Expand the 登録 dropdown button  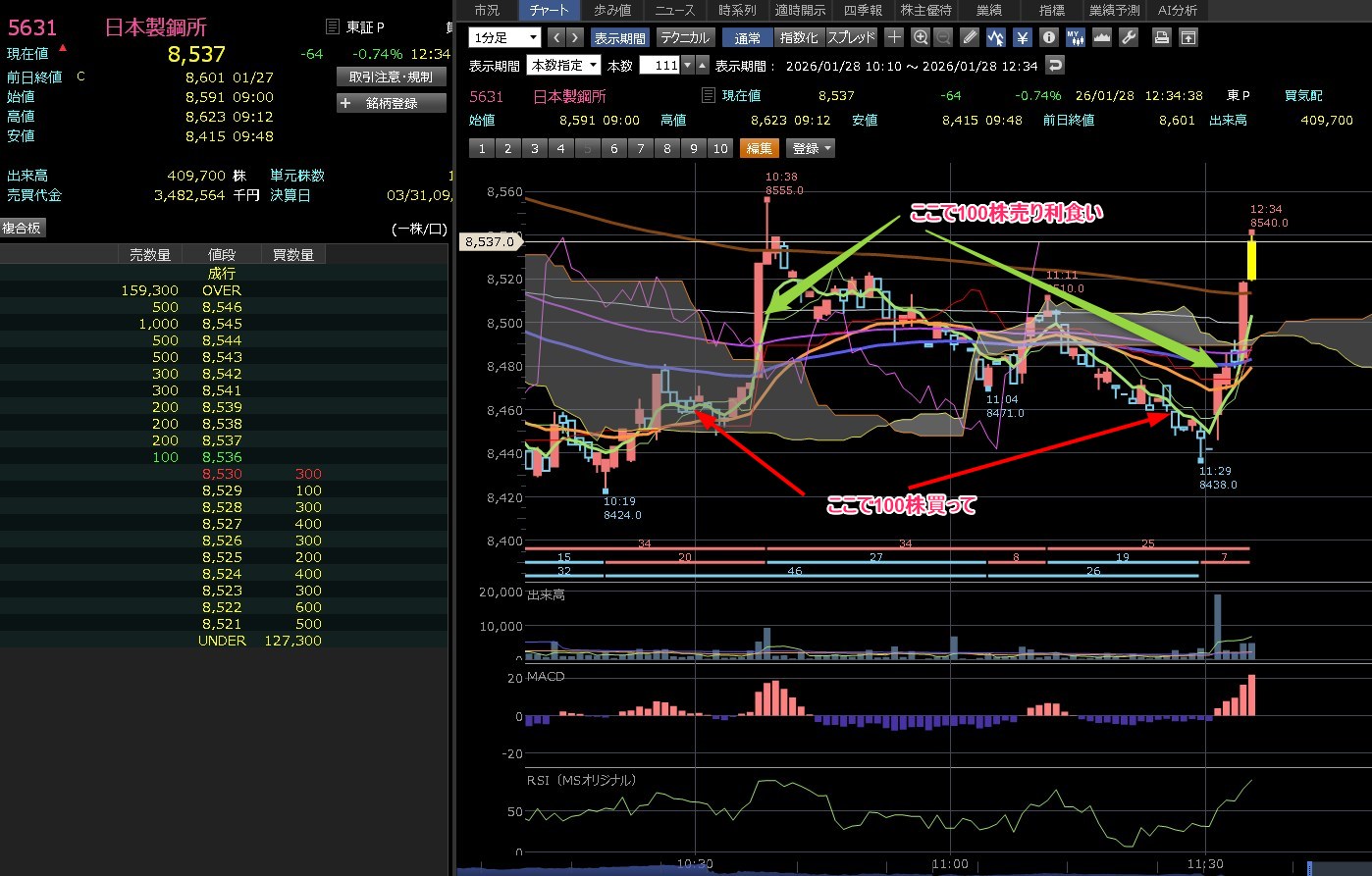(812, 148)
